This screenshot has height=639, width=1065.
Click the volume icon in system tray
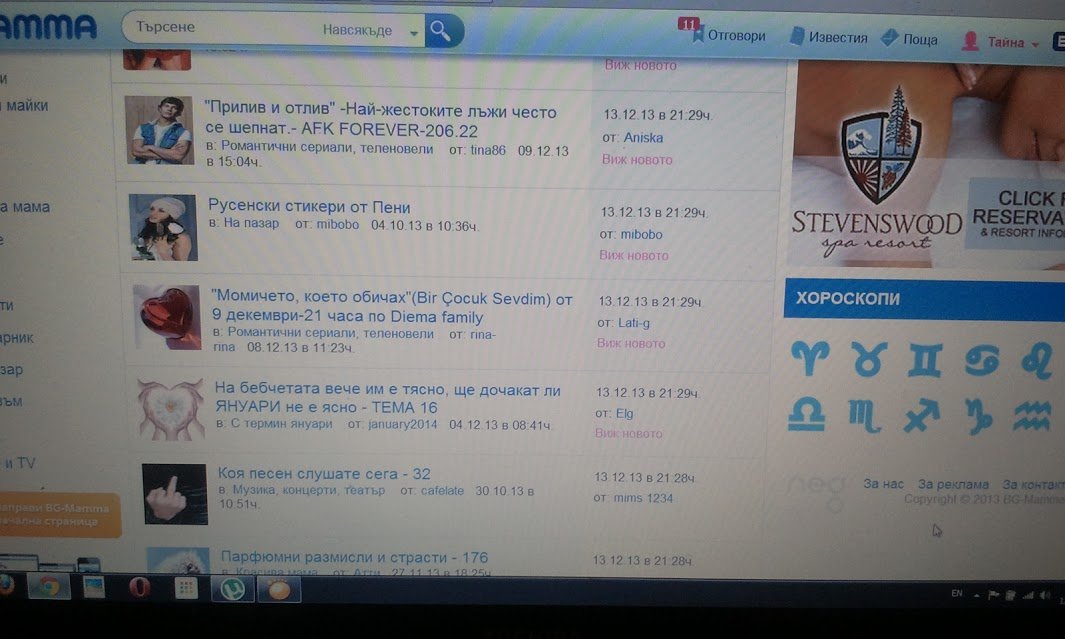1045,596
